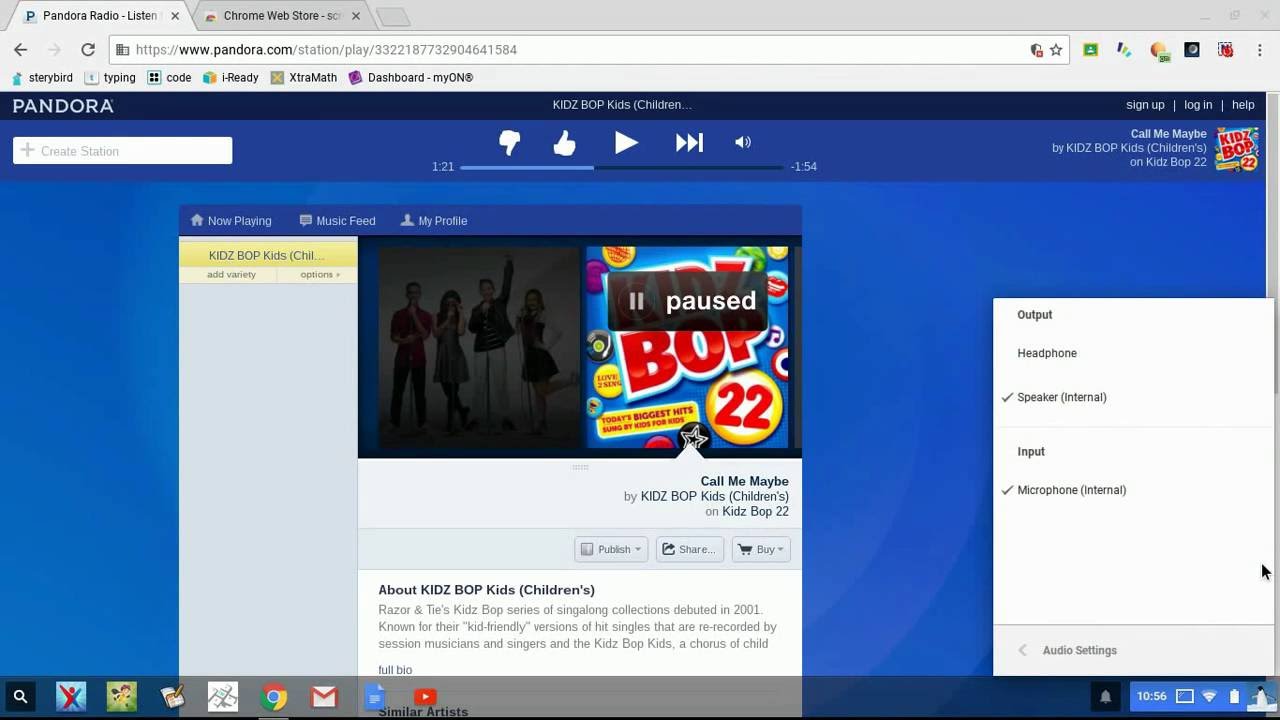Select the KIDZ BOP Kids station in list

[267, 255]
